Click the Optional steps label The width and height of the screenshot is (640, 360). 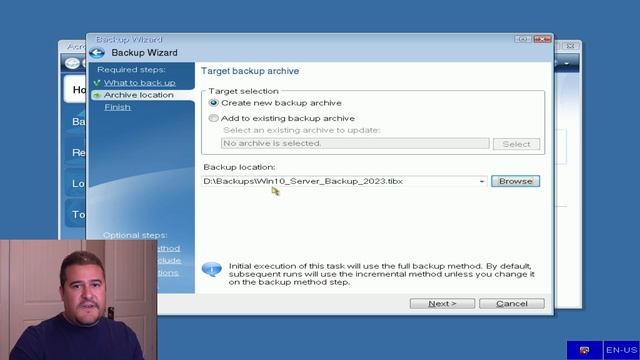click(x=135, y=235)
